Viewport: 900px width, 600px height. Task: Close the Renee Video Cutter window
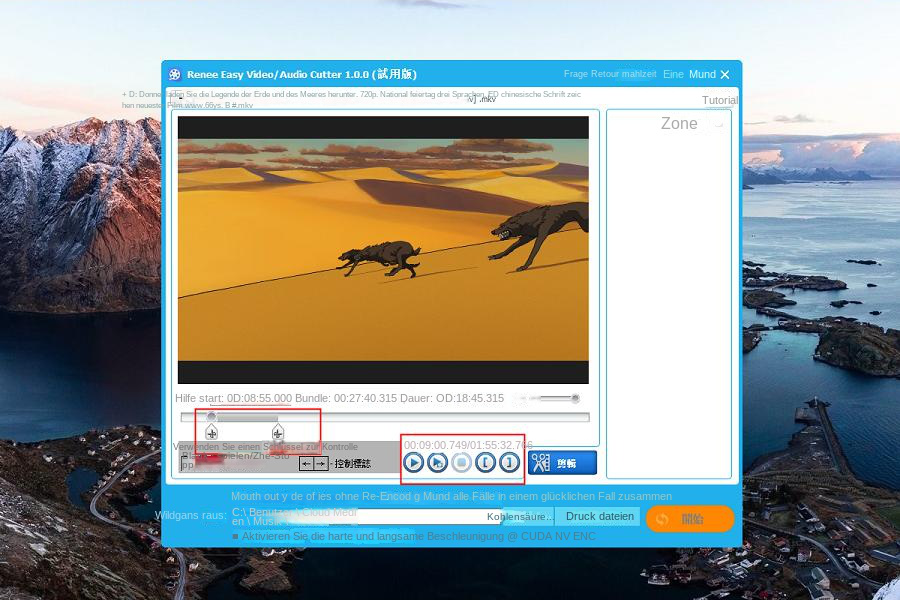(x=725, y=75)
